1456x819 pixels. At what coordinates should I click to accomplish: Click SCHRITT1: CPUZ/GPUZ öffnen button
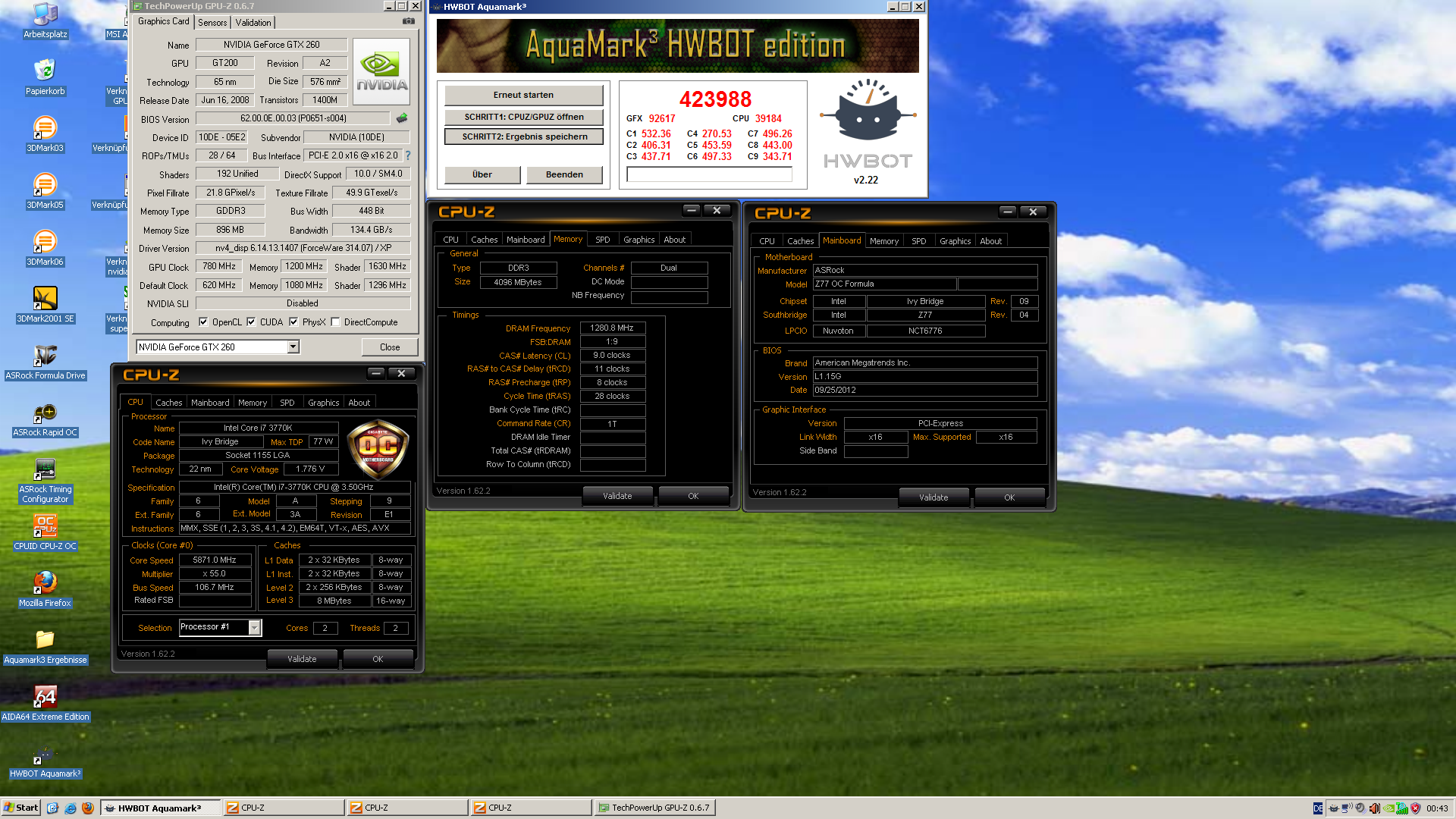(523, 117)
